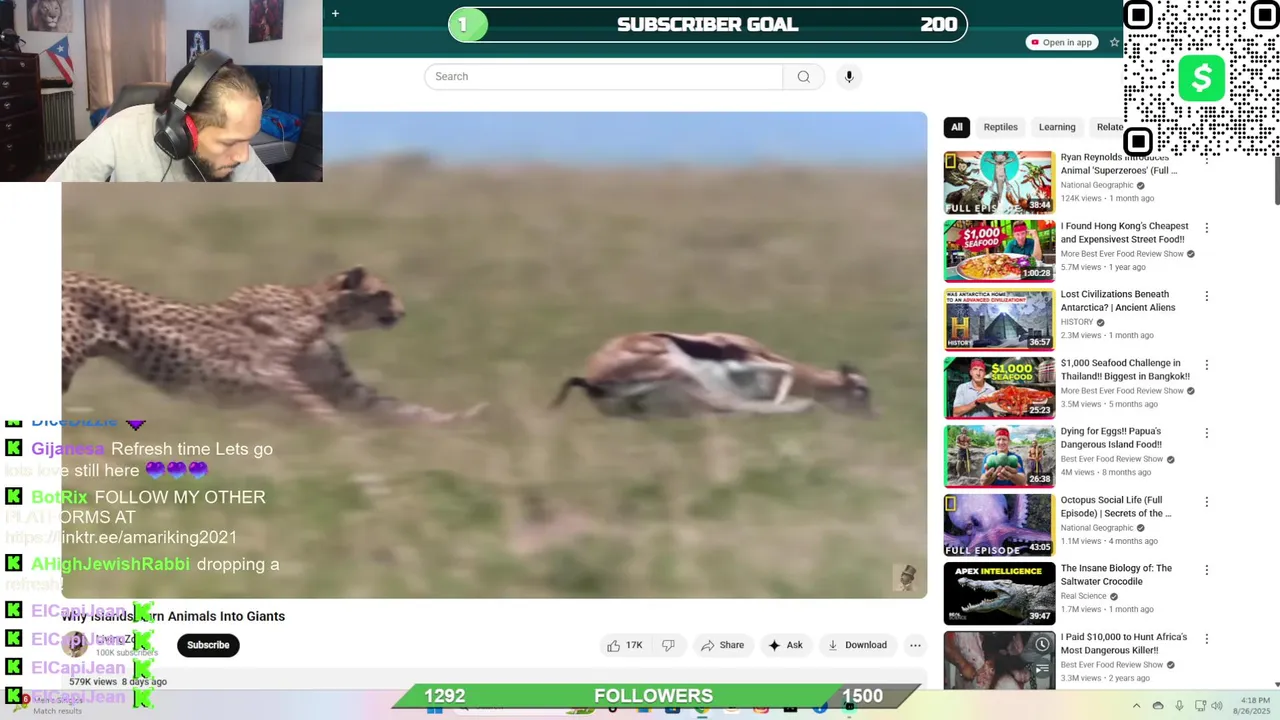Open options for Lost Civilizations Antarctica video

tap(1206, 296)
